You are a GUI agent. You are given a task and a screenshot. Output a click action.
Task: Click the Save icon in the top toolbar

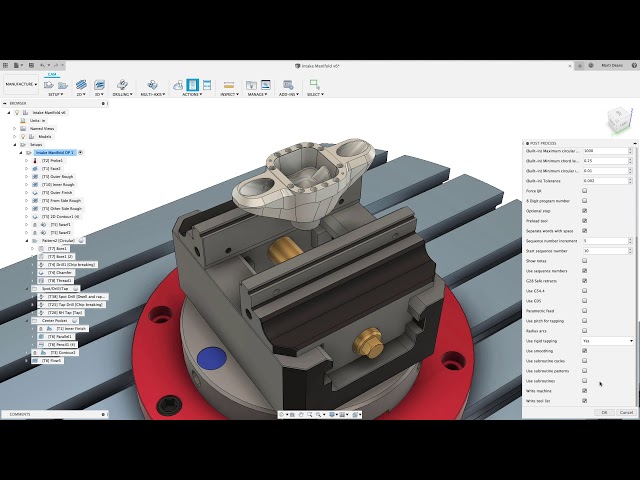point(31,65)
